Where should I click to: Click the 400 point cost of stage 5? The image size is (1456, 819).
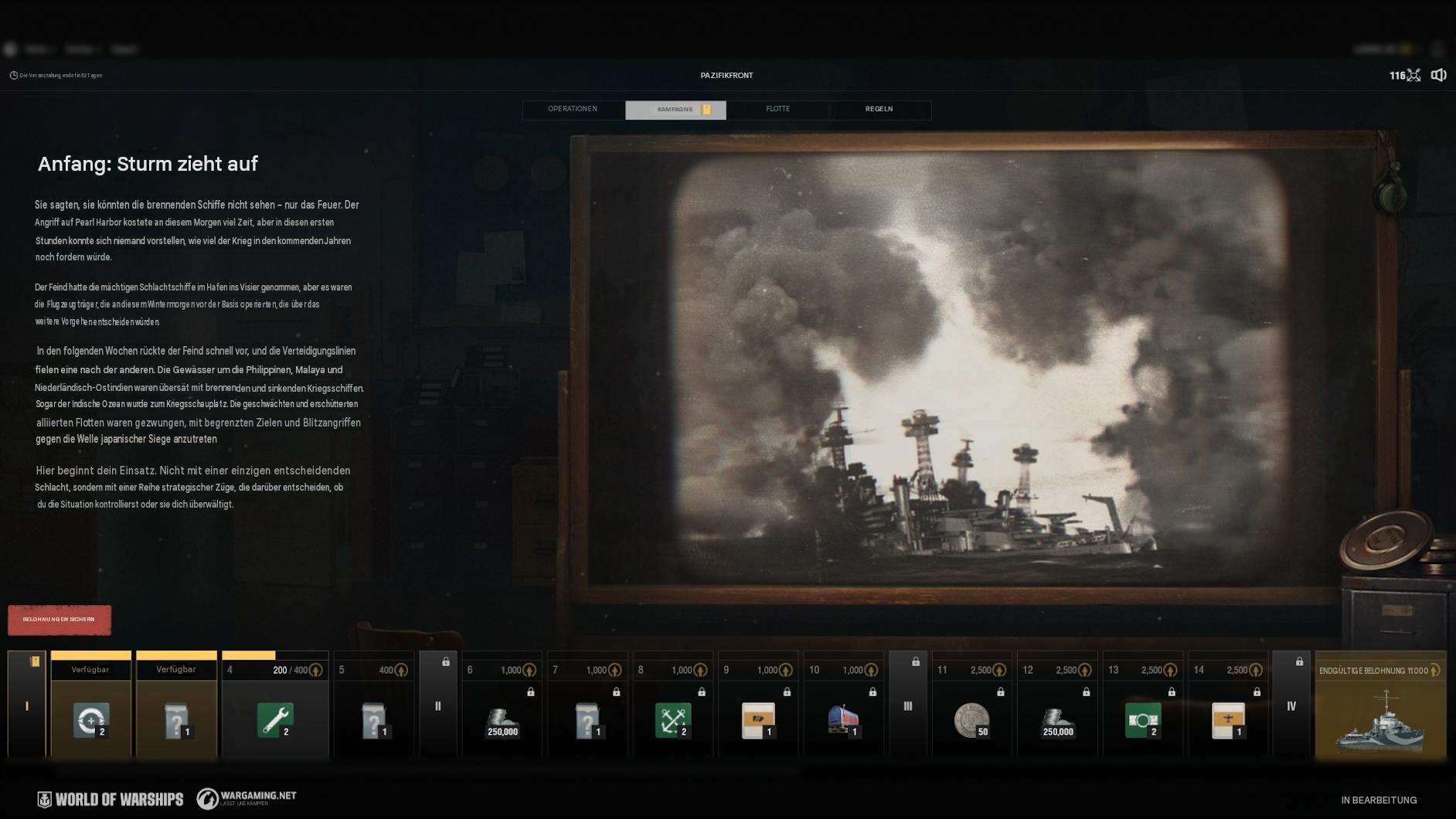tap(386, 671)
